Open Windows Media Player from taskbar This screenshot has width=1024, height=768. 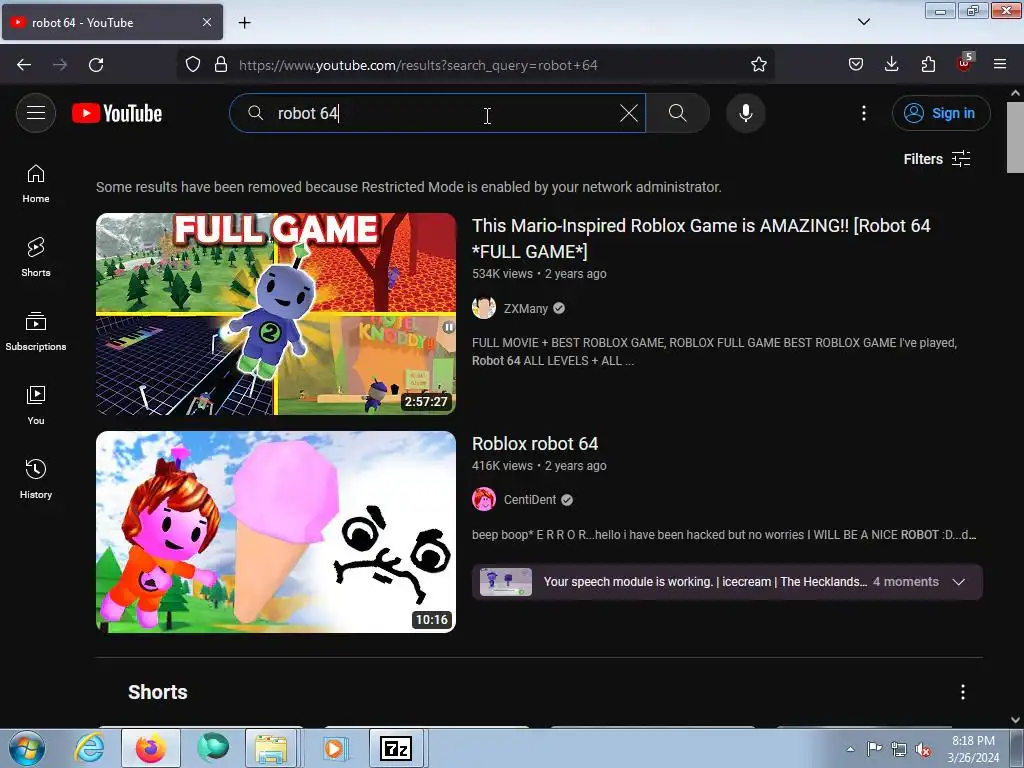pyautogui.click(x=334, y=748)
